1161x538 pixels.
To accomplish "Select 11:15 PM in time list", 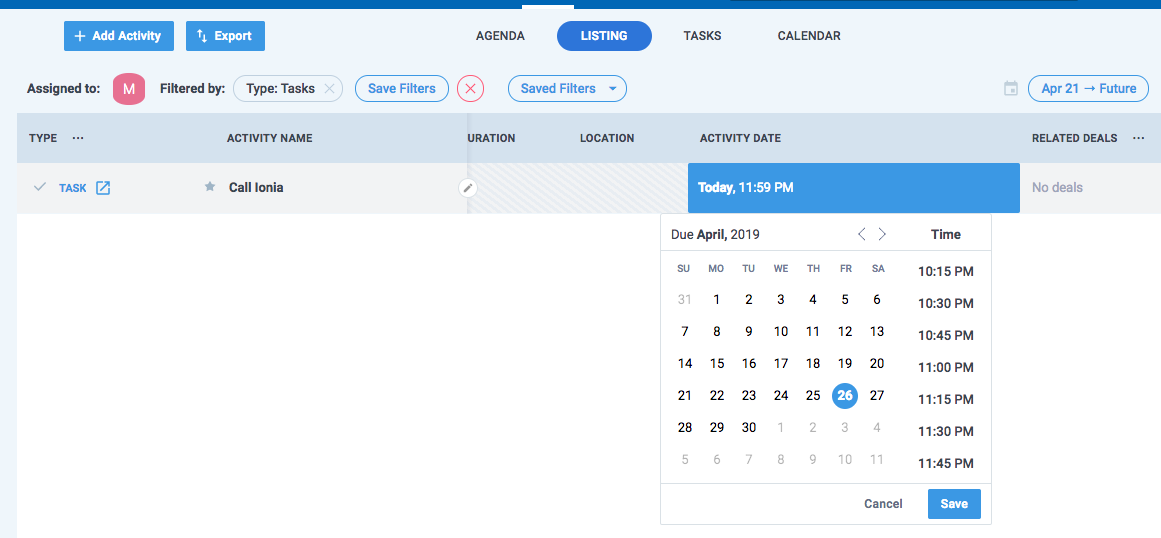I will point(946,400).
